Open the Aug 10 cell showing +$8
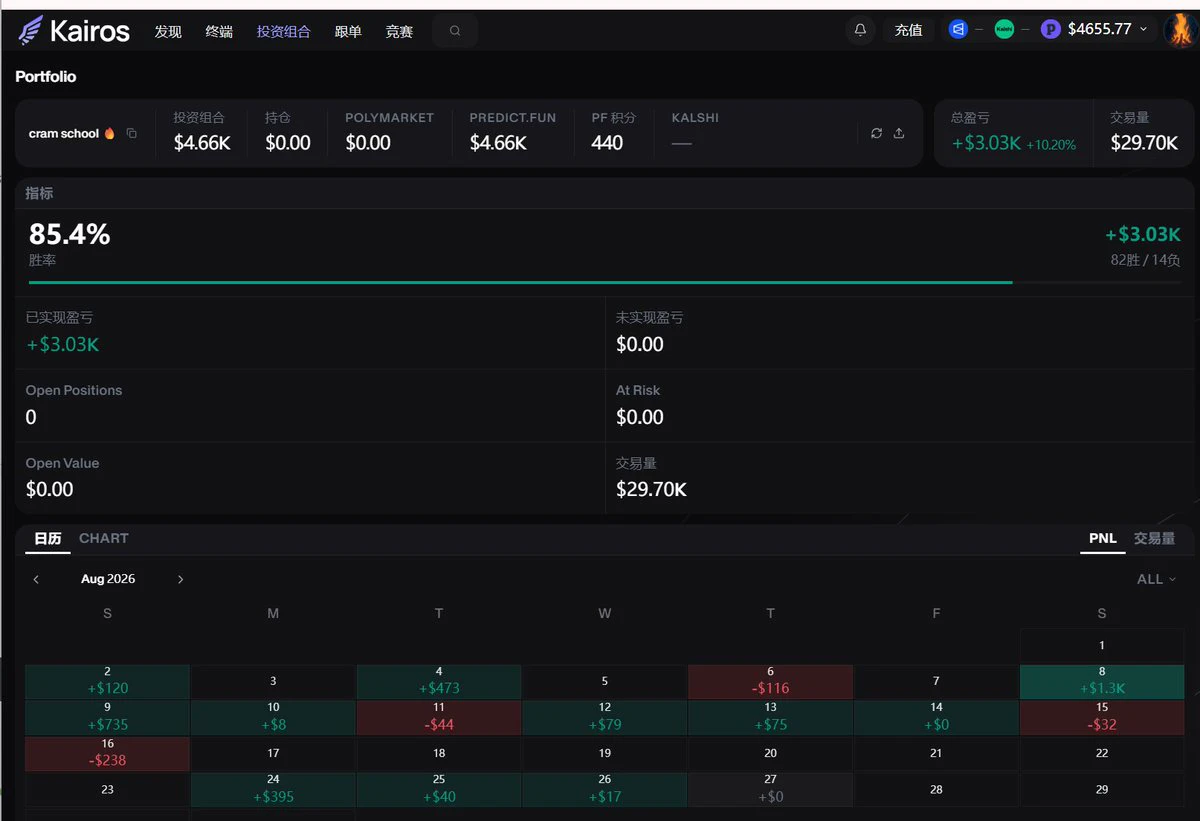The image size is (1200, 821). click(x=273, y=717)
